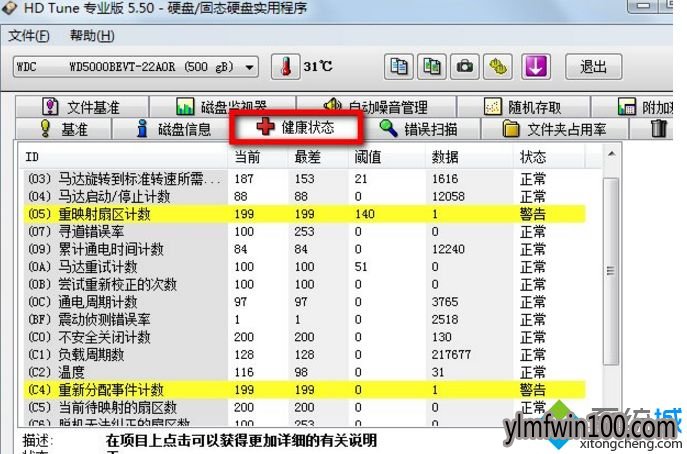Select row (BF) 震动侦测错误率
The image size is (687, 454).
point(304,319)
